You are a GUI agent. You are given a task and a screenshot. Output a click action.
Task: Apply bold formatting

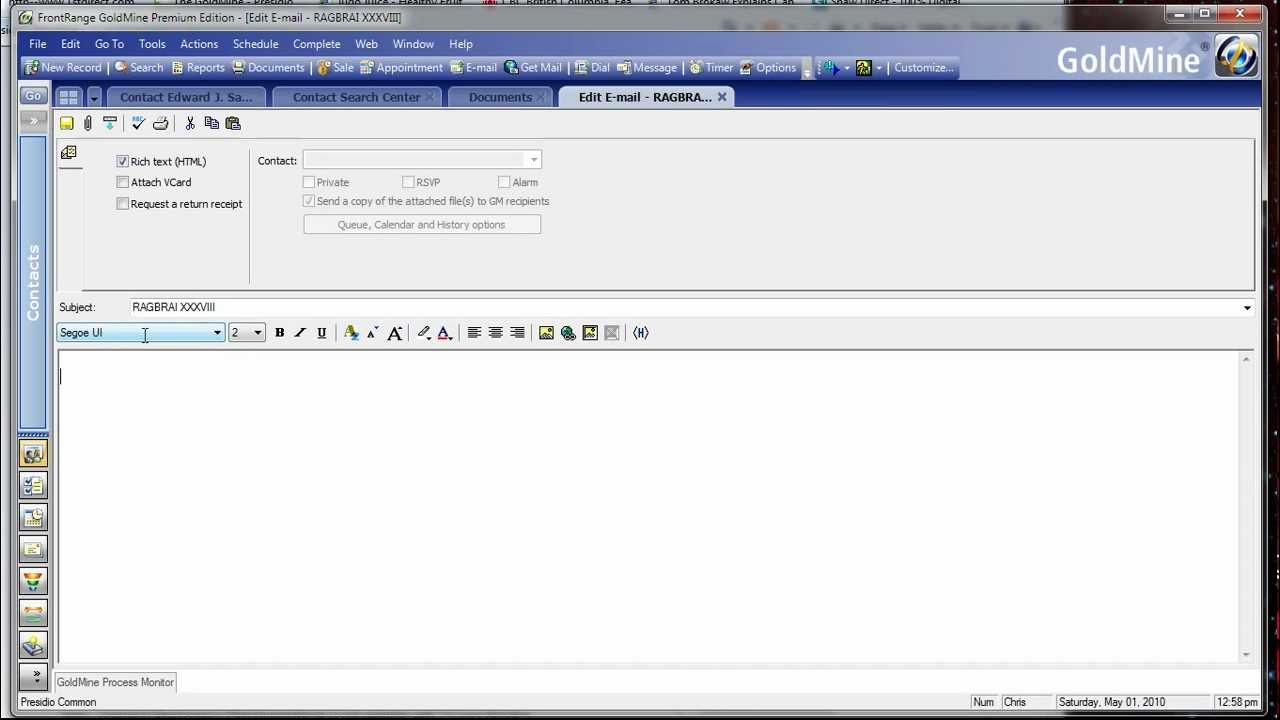(279, 333)
